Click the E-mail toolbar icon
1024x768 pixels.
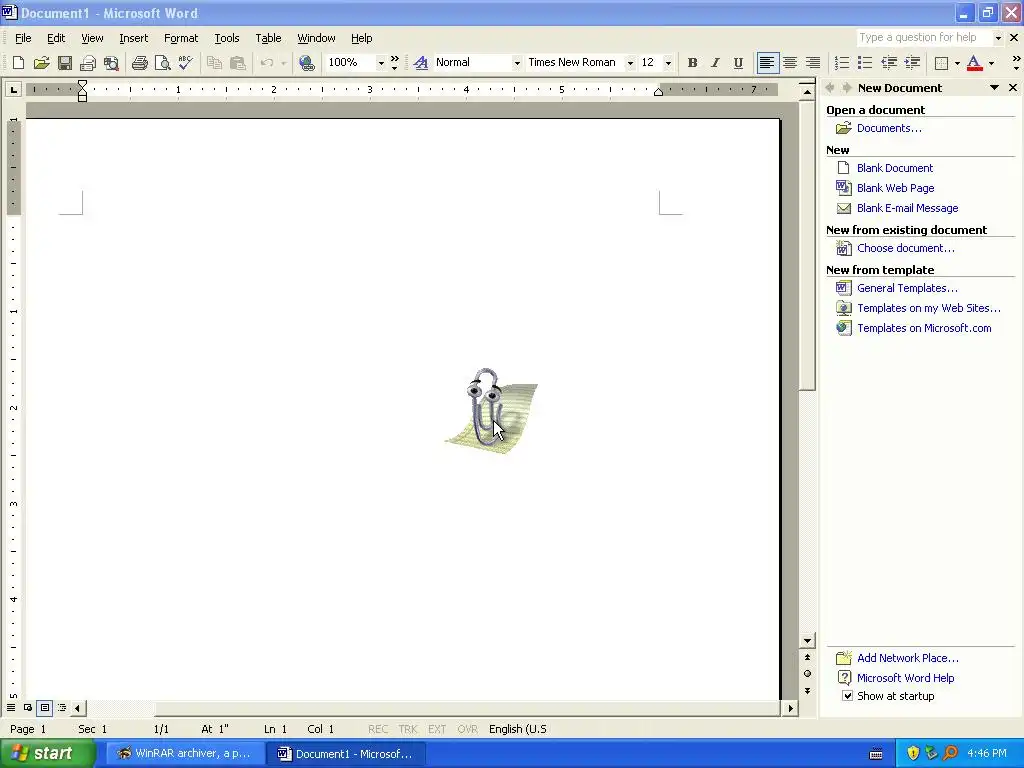pyautogui.click(x=88, y=63)
